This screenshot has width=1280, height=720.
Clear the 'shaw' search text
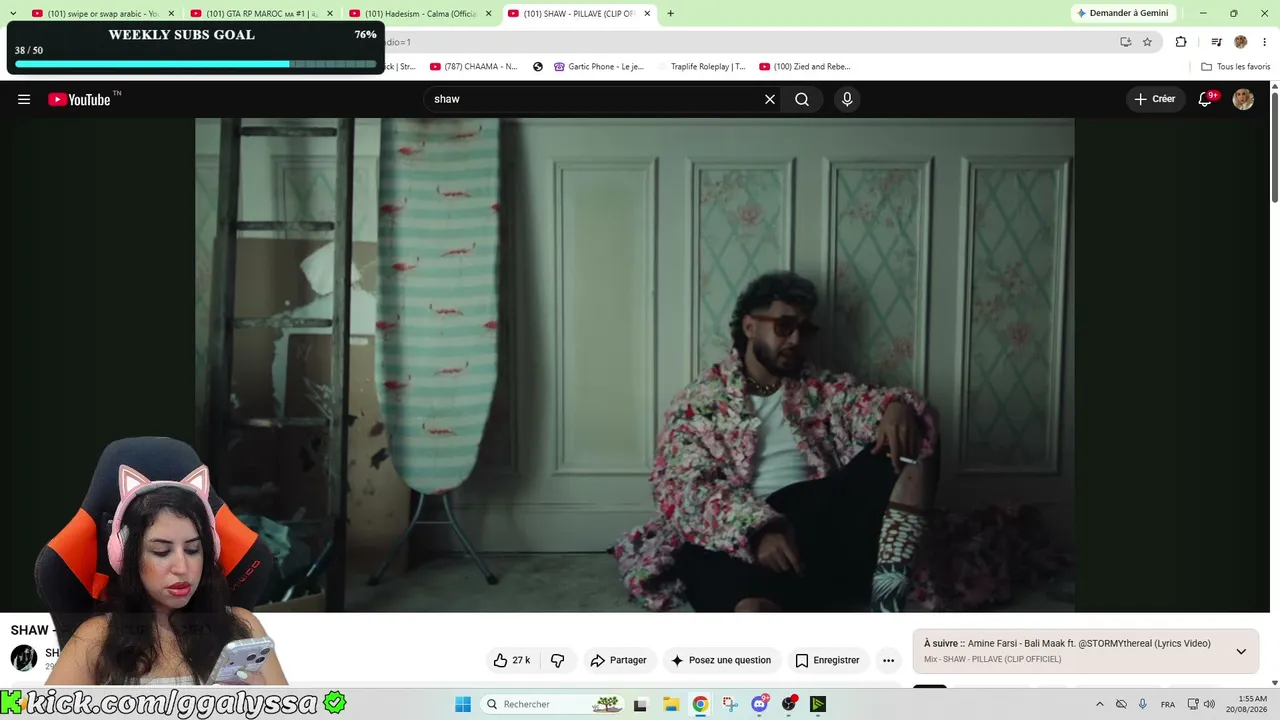(770, 99)
